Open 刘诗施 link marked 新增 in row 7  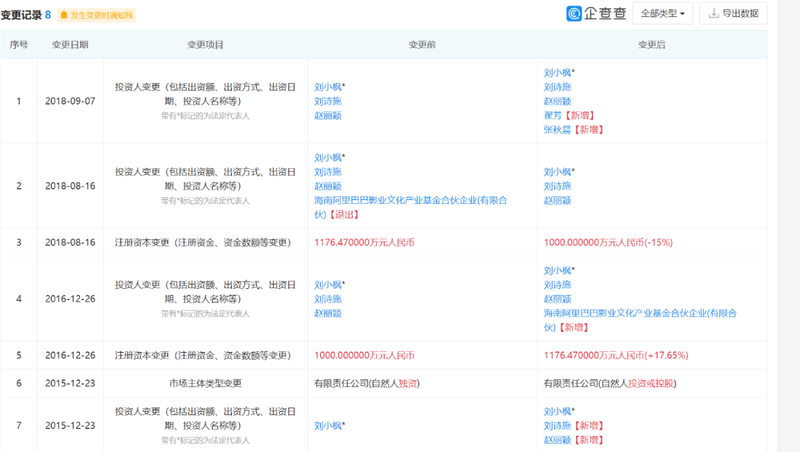(557, 426)
